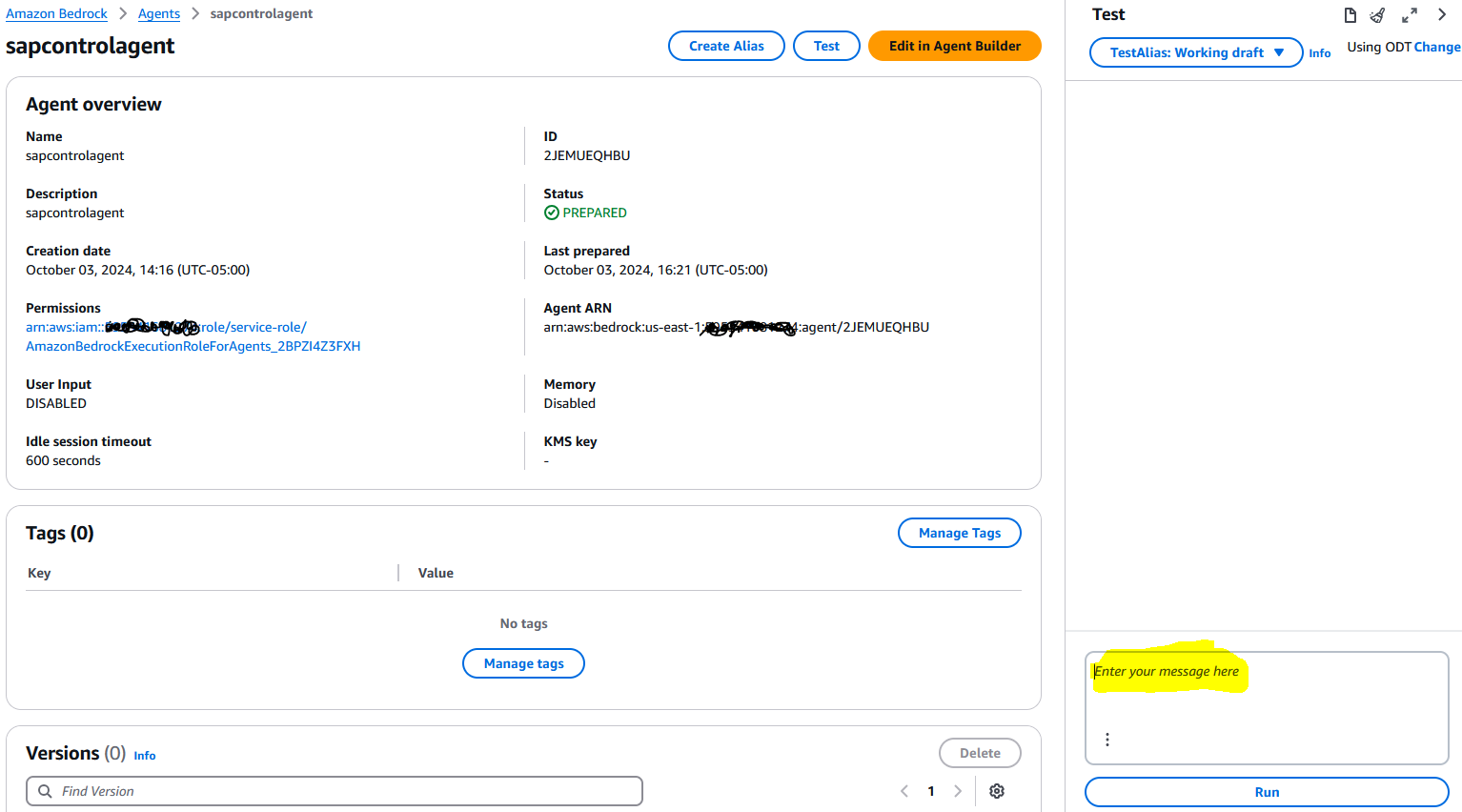Click the sapcontrolagent breadcrumb text
Image resolution: width=1462 pixels, height=812 pixels.
point(261,13)
